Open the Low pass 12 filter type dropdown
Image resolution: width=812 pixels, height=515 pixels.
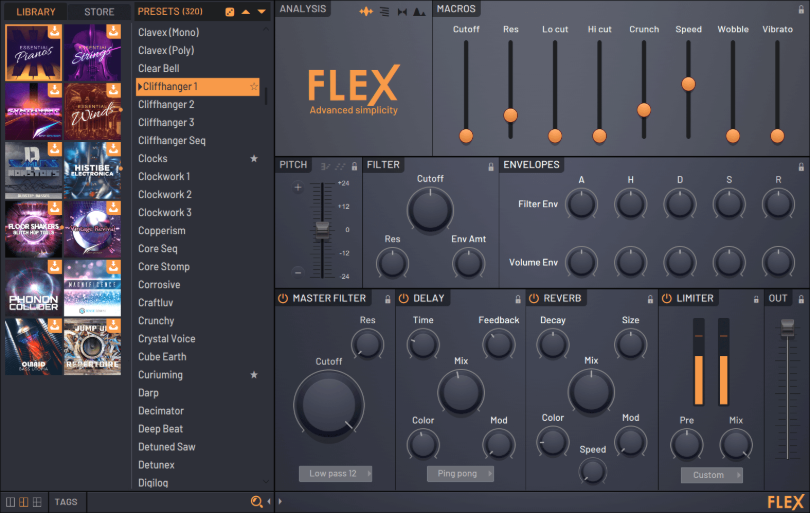(x=336, y=474)
